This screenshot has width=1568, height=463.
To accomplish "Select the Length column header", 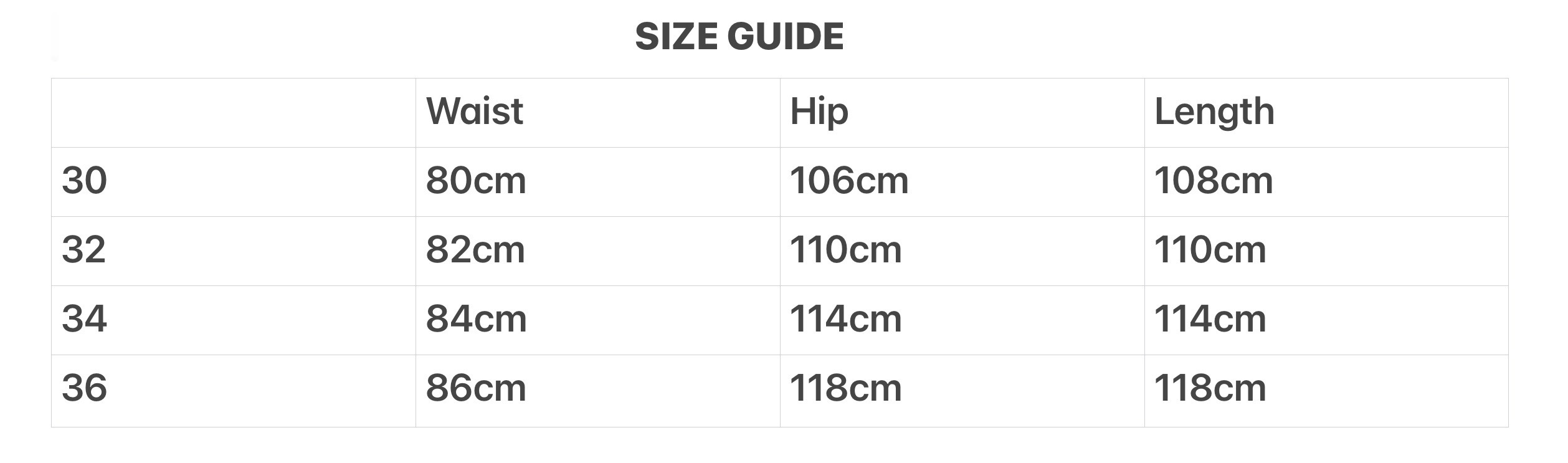I will 1214,112.
